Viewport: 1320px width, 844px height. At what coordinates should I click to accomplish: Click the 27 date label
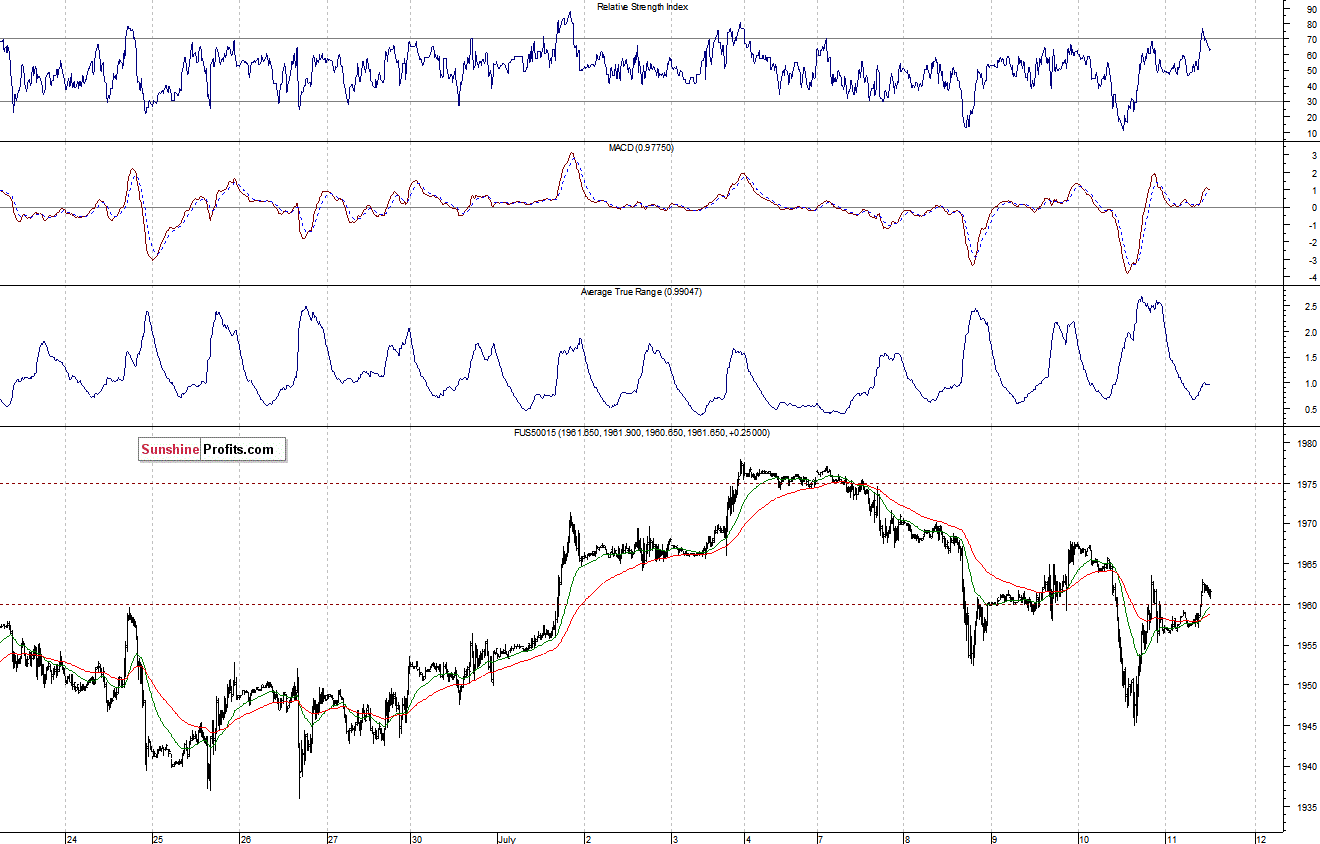333,838
